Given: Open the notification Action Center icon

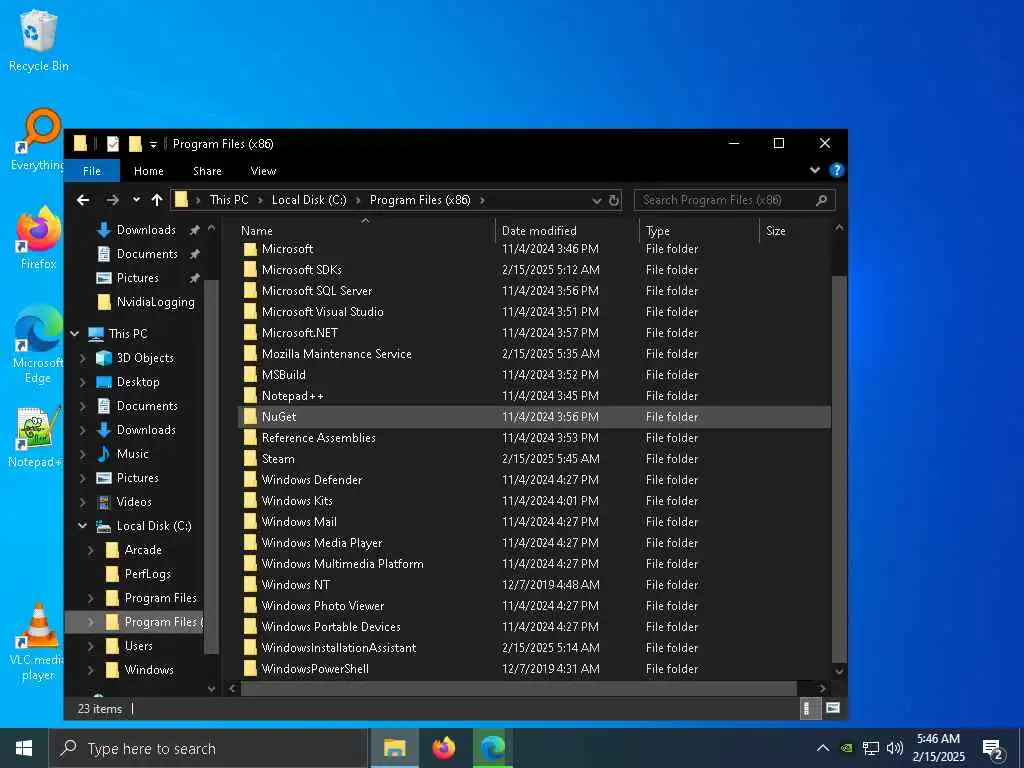Looking at the screenshot, I should coord(993,748).
